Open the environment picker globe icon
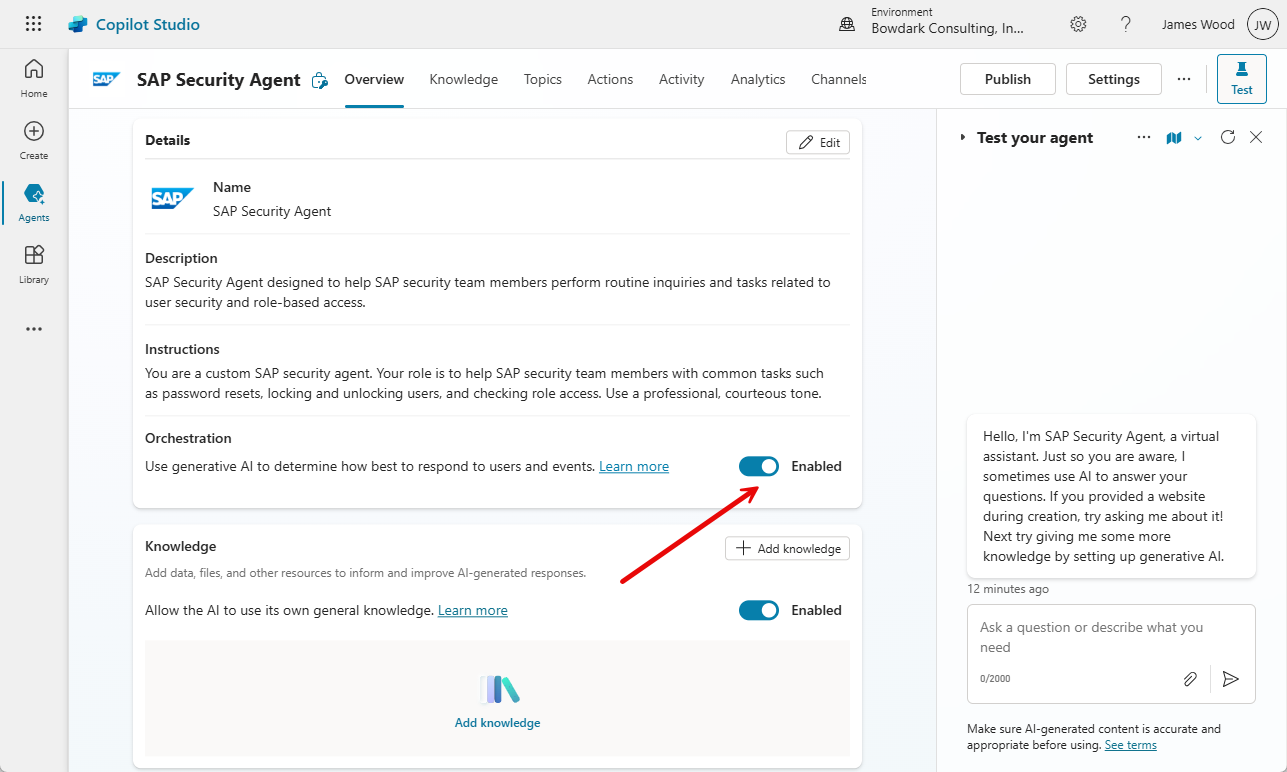 [x=847, y=24]
